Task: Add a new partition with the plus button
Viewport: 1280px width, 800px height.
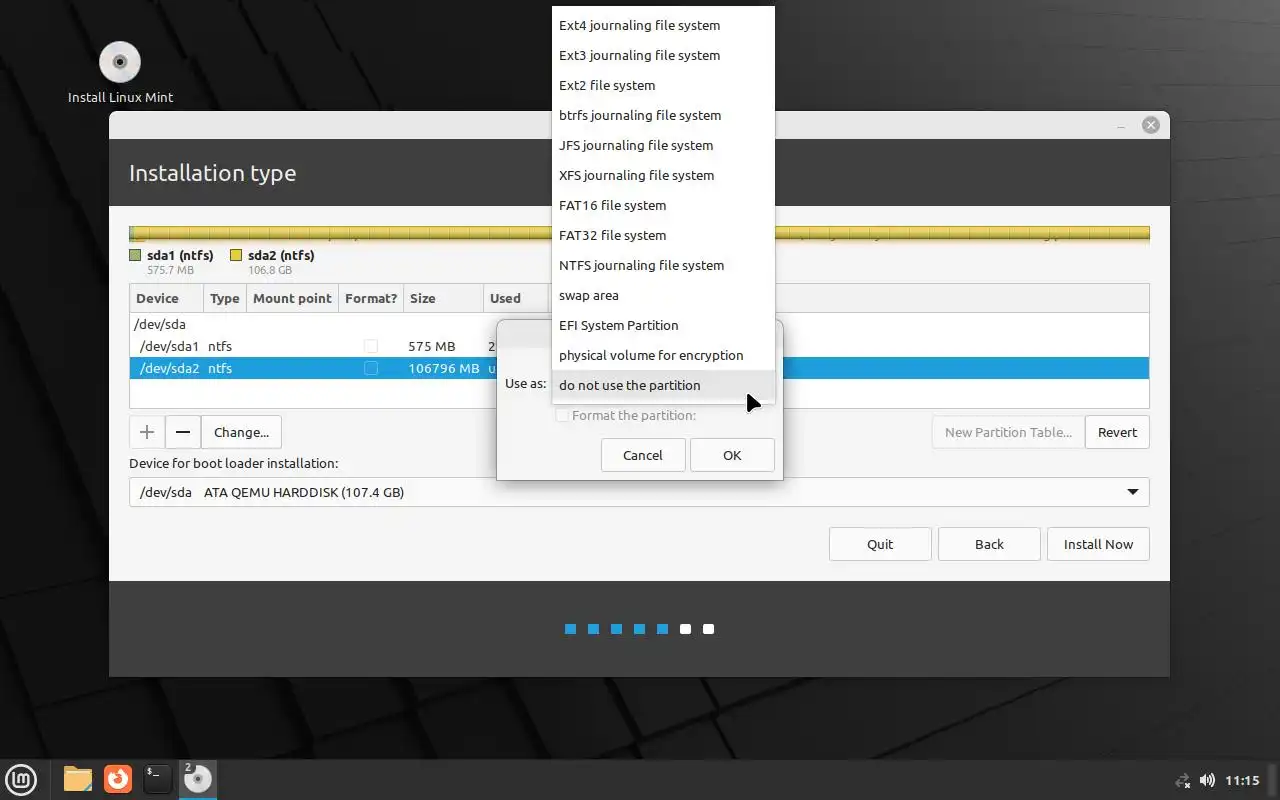Action: tap(147, 432)
